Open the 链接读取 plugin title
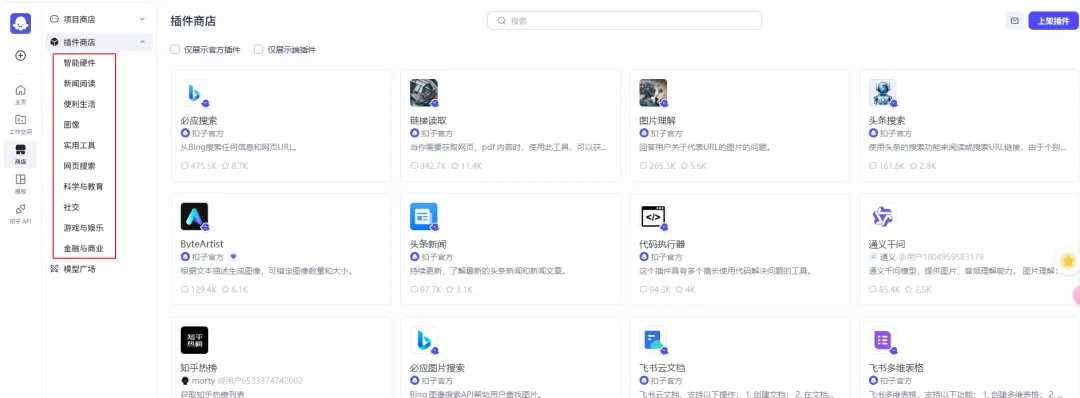 coord(429,121)
